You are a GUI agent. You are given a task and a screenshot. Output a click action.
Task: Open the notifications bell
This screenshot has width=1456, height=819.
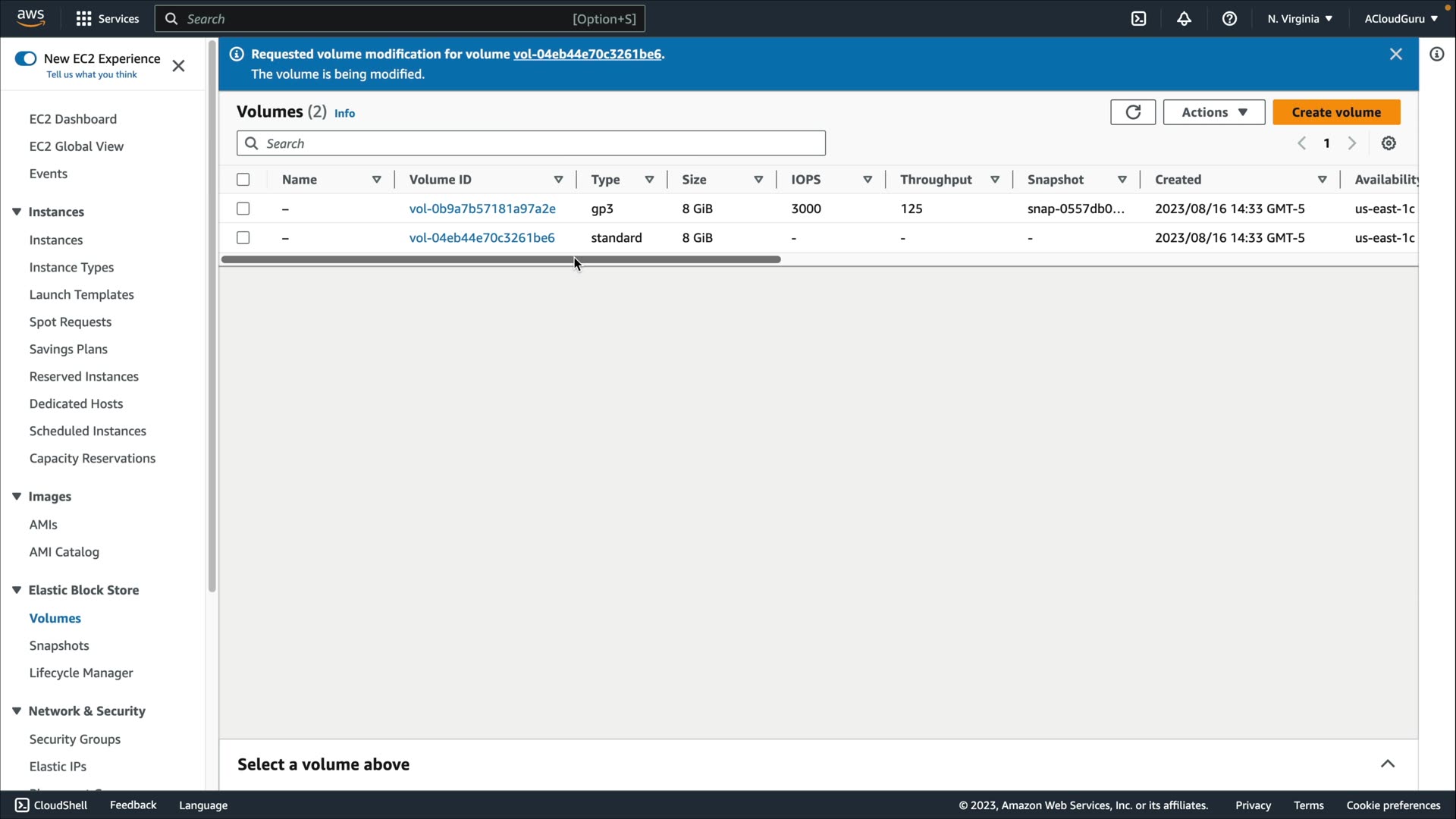1184,19
